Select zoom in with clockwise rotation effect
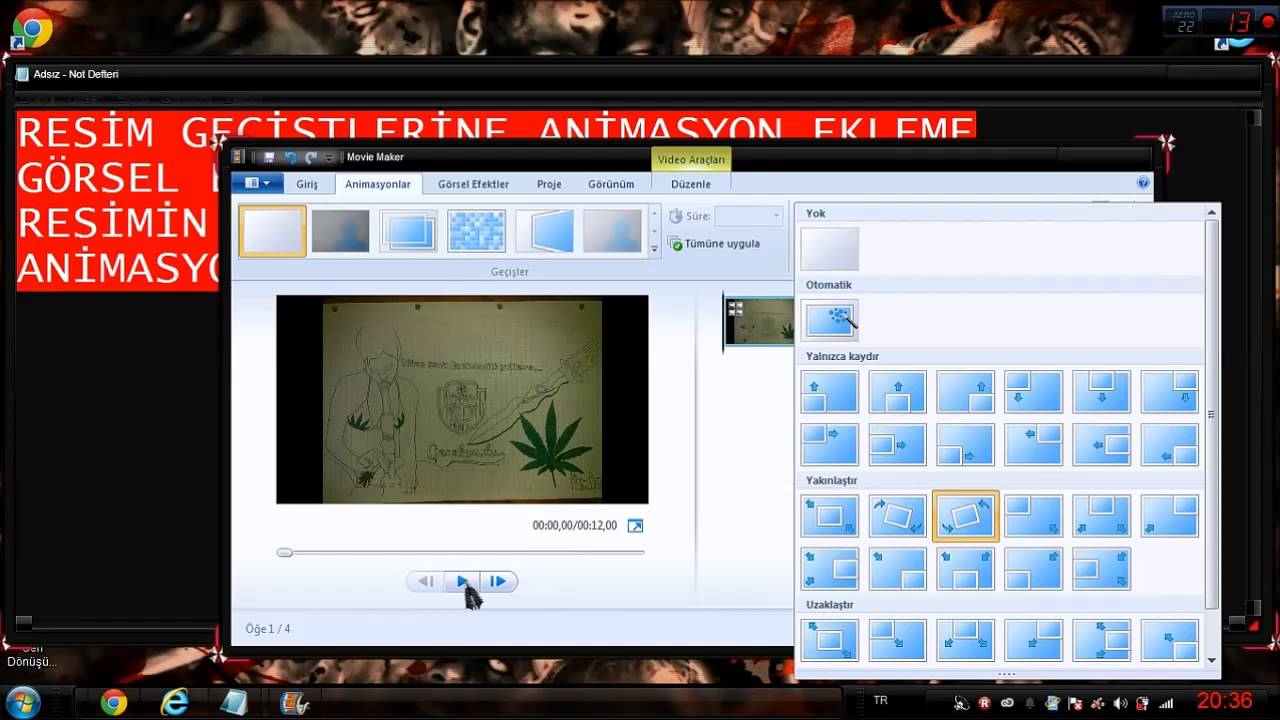This screenshot has height=720, width=1280. (x=898, y=516)
